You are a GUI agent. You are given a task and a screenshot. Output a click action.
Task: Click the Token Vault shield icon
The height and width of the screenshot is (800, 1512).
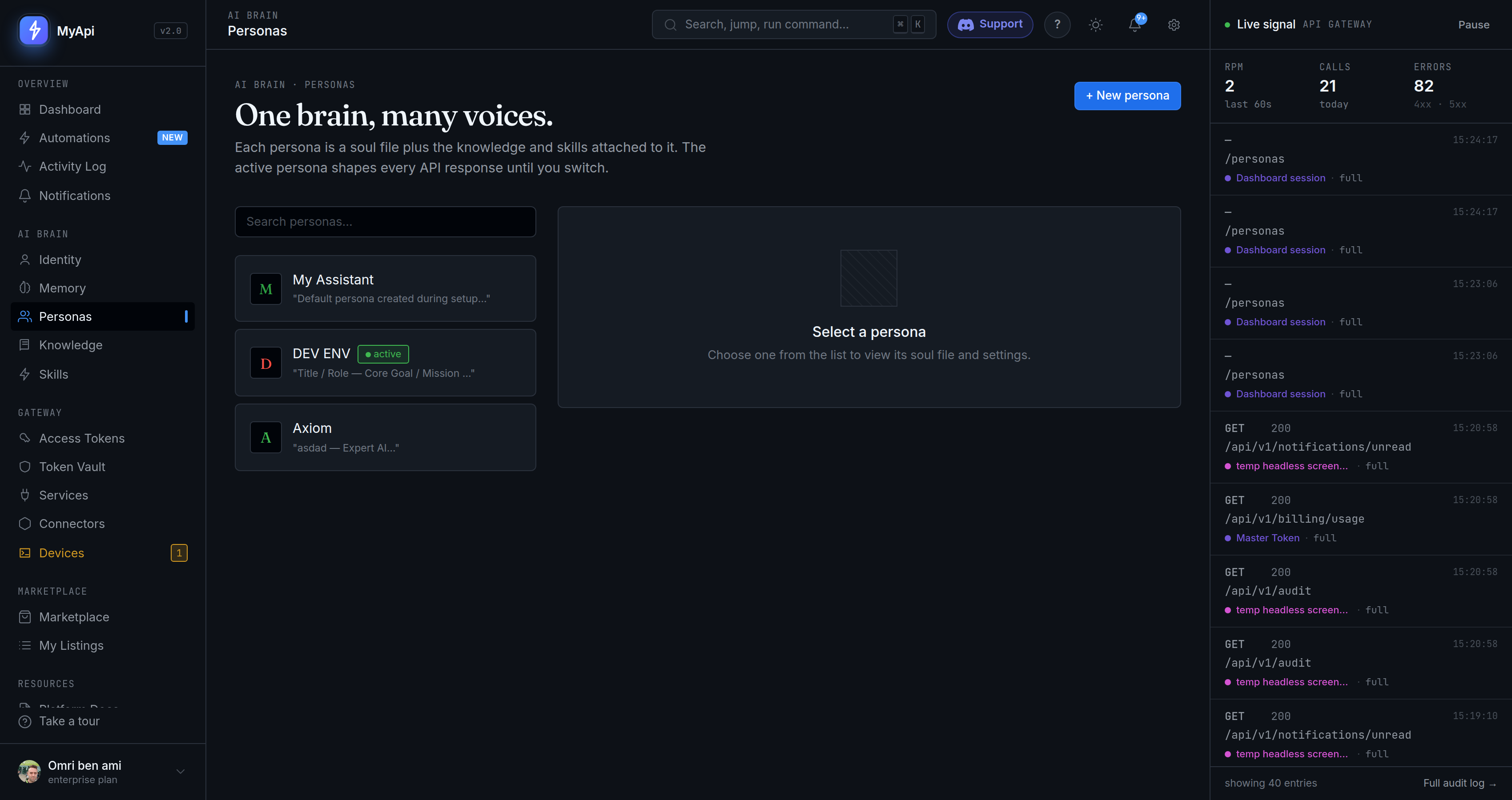point(24,467)
